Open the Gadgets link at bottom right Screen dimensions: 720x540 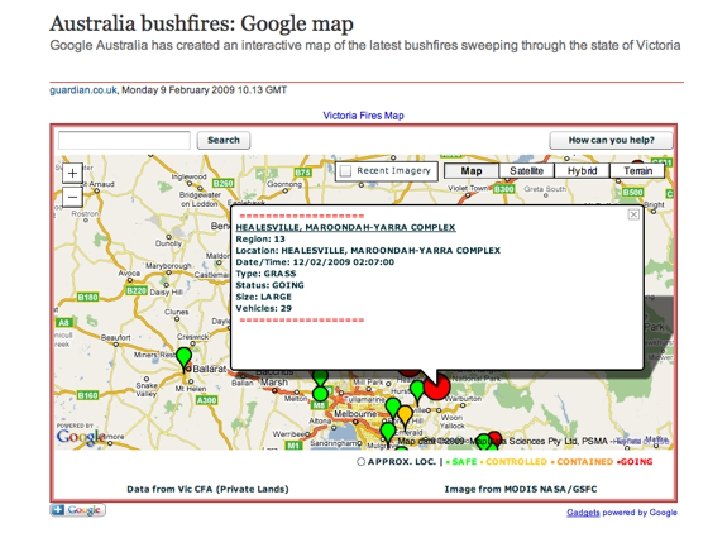[x=583, y=512]
